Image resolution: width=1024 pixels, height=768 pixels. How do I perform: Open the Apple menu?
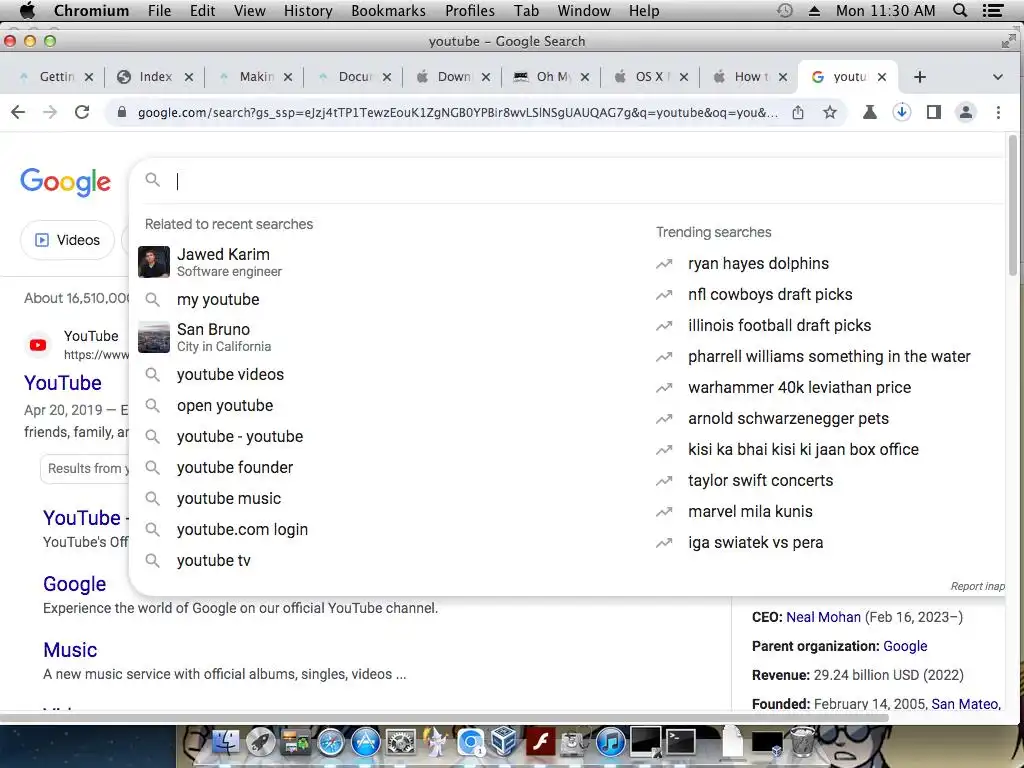pos(27,10)
